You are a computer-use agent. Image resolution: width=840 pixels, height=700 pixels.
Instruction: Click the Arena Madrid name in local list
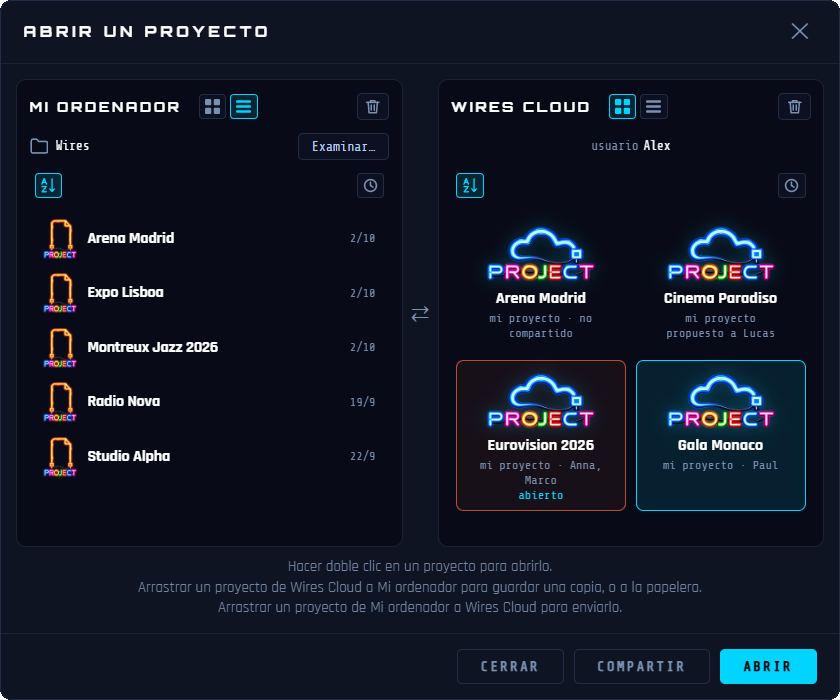131,238
